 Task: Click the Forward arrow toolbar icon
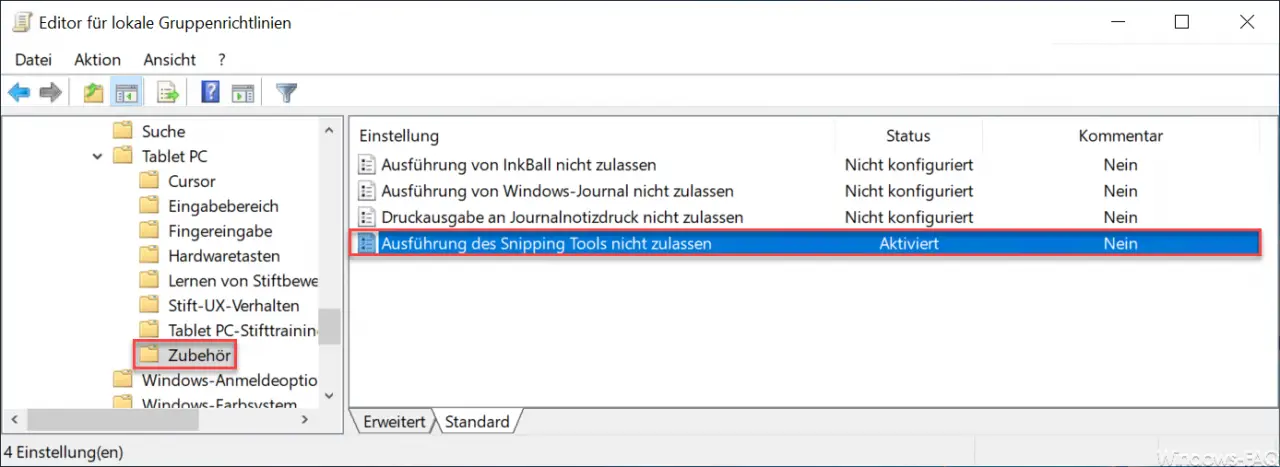coord(50,93)
